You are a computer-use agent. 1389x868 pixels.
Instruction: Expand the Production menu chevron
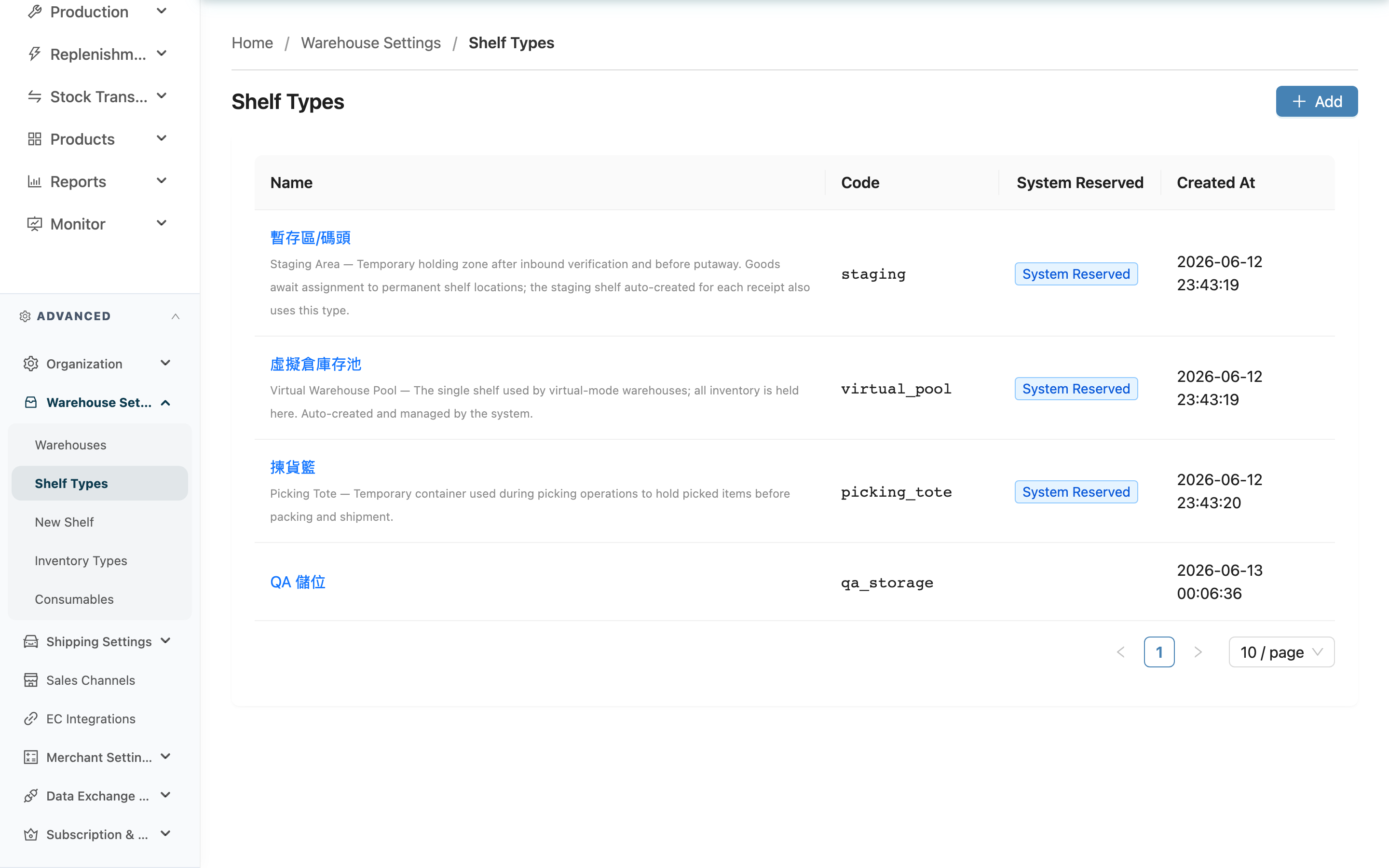[162, 11]
